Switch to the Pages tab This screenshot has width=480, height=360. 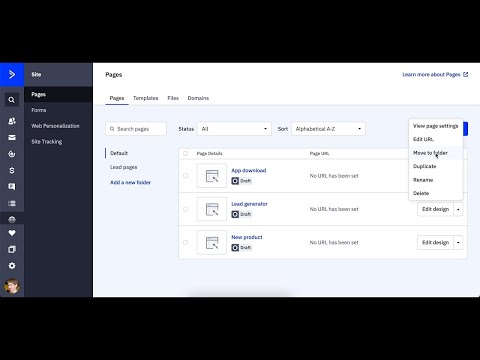117,98
